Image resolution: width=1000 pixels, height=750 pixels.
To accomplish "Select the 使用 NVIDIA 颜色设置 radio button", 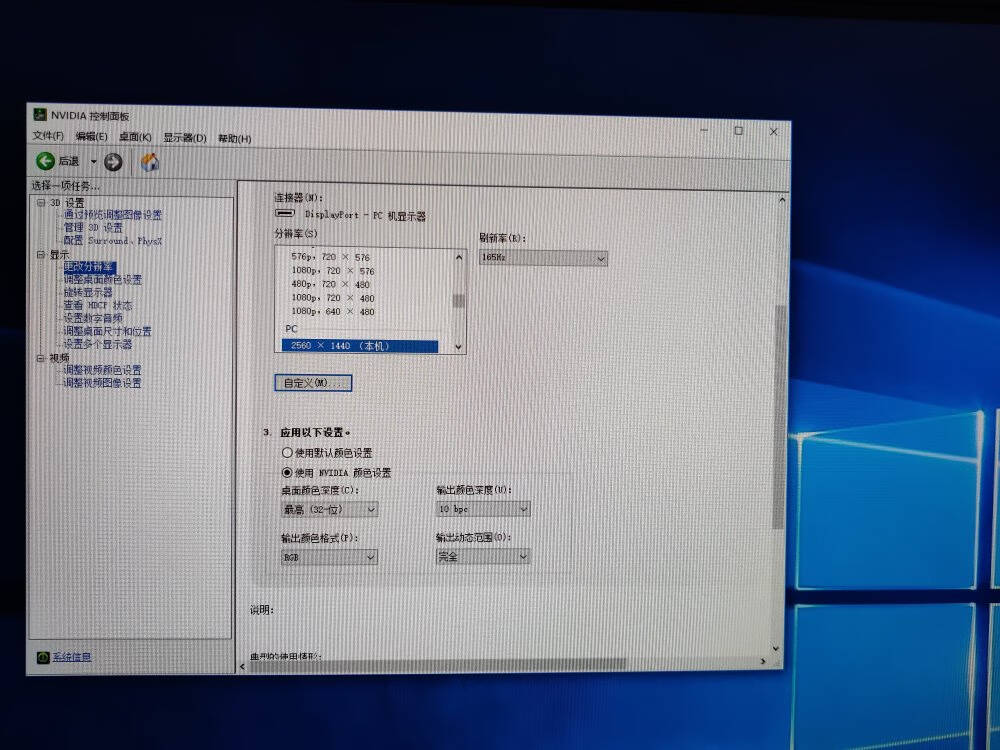I will point(287,473).
